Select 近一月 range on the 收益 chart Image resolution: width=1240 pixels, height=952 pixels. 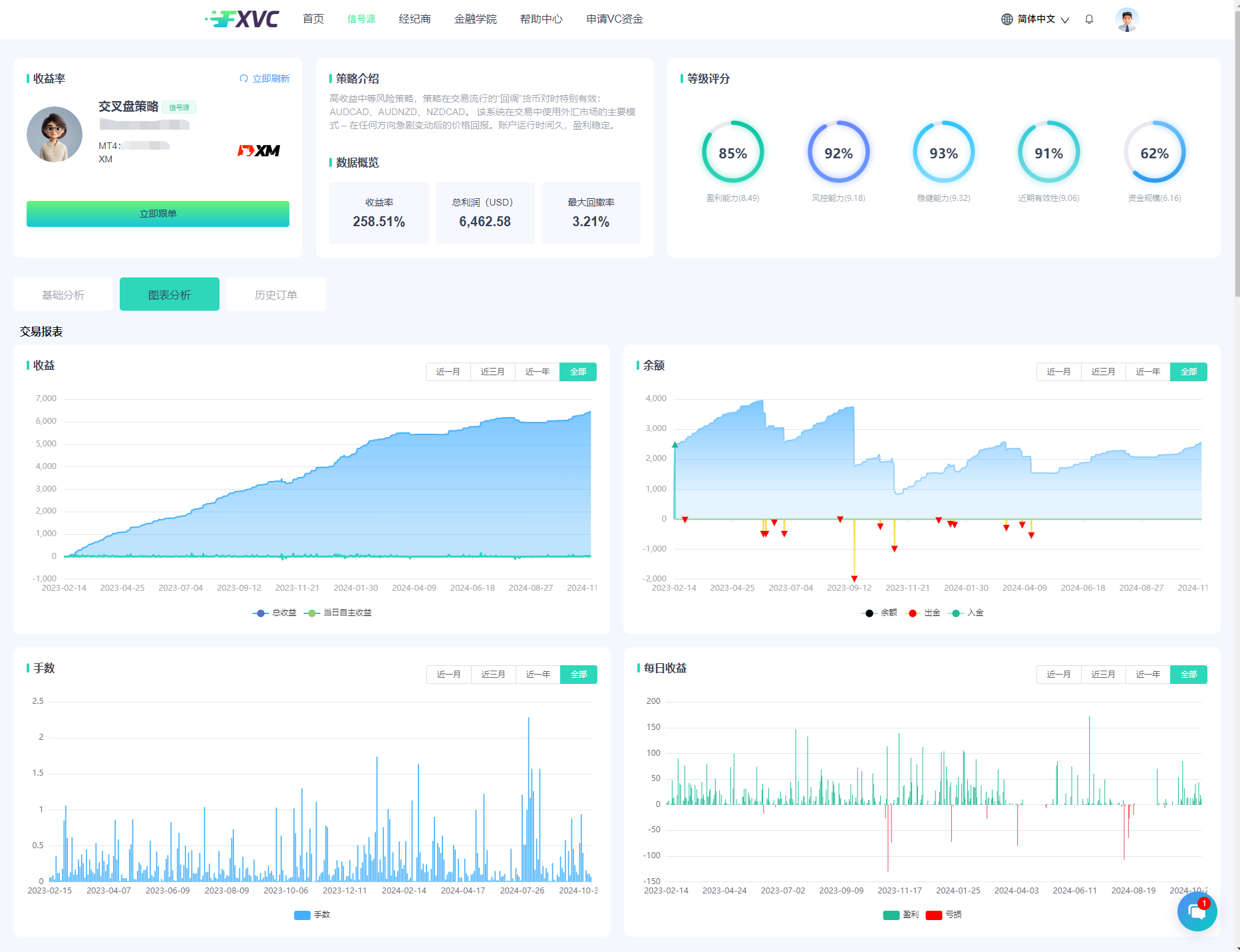tap(448, 372)
